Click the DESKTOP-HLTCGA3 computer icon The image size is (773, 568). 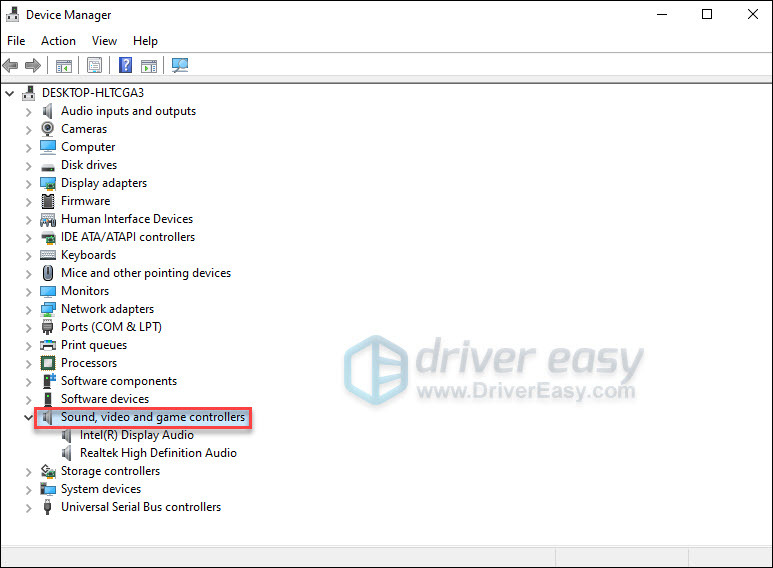point(29,93)
